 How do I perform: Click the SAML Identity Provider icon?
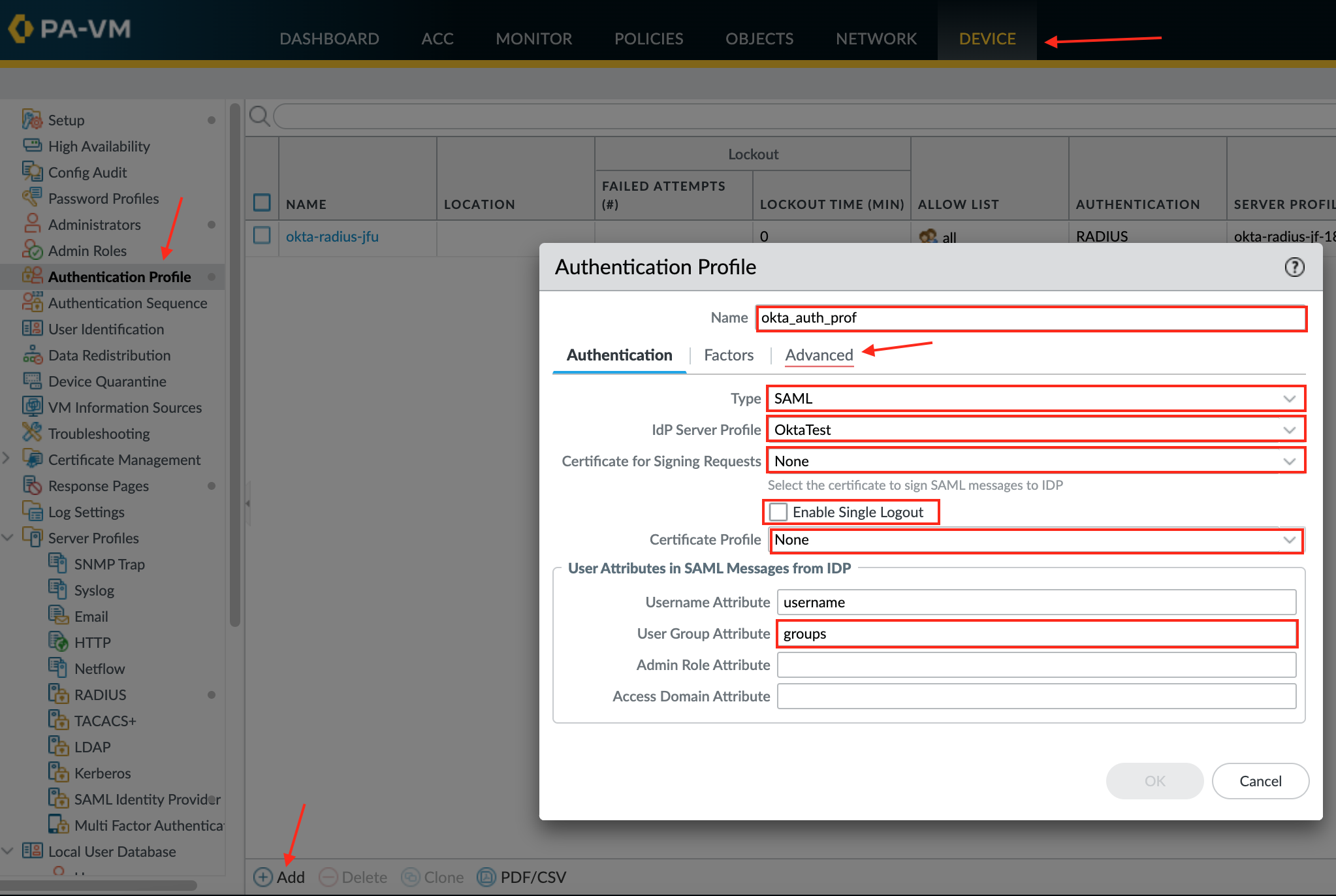58,799
